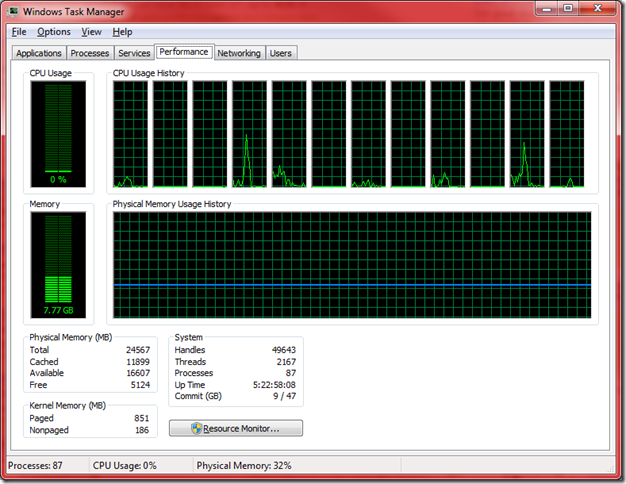Switch to the Users tab
Viewport: 626px width, 484px height.
(281, 53)
